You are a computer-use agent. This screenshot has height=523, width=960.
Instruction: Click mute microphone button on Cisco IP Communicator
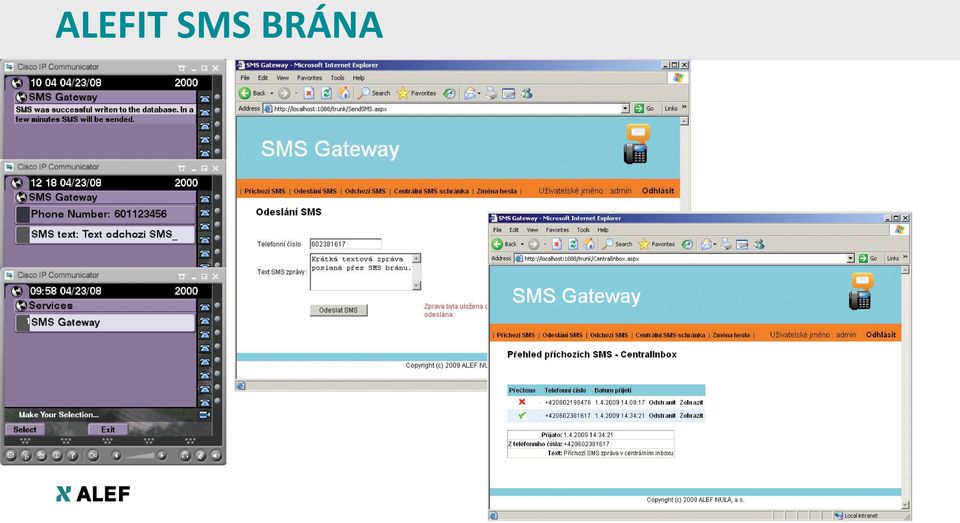200,455
